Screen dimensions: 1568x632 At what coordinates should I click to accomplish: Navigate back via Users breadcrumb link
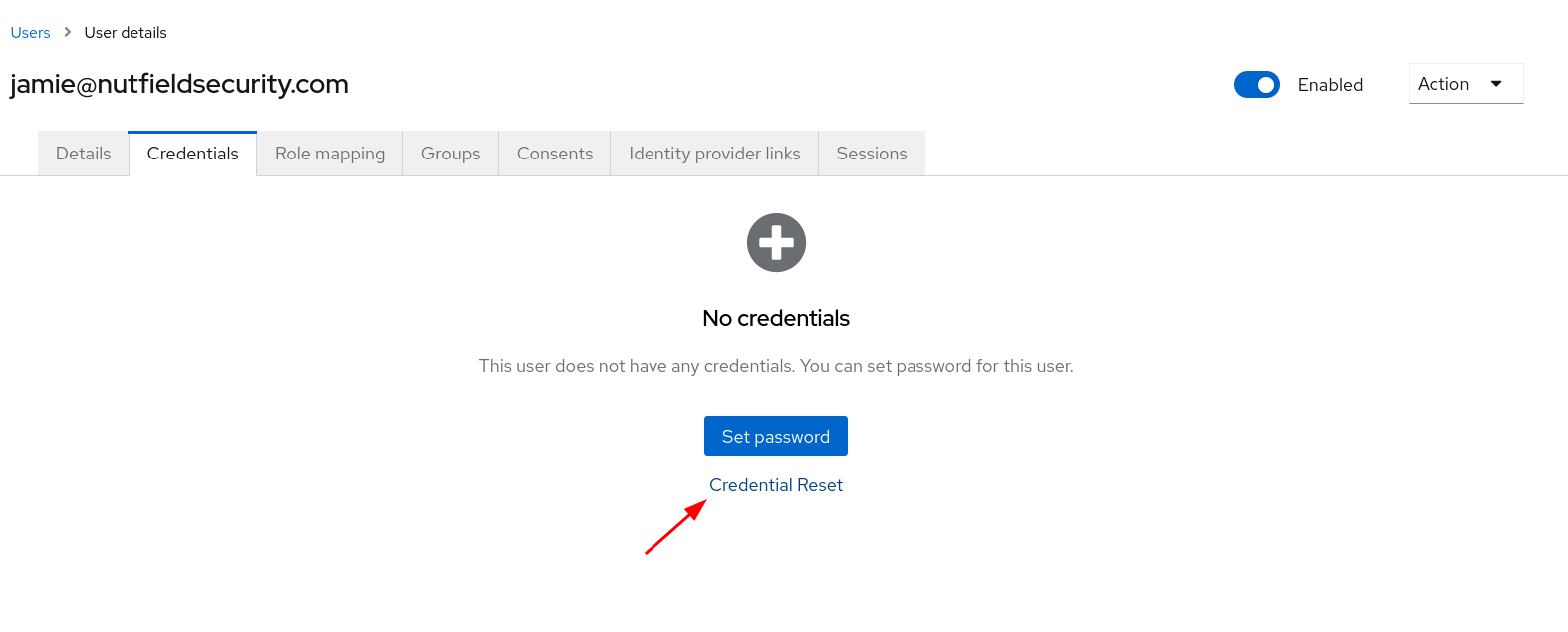(x=30, y=33)
